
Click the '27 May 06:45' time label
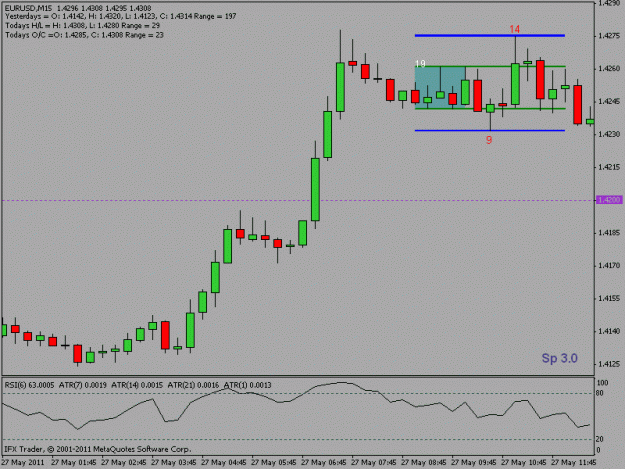pyautogui.click(x=323, y=463)
